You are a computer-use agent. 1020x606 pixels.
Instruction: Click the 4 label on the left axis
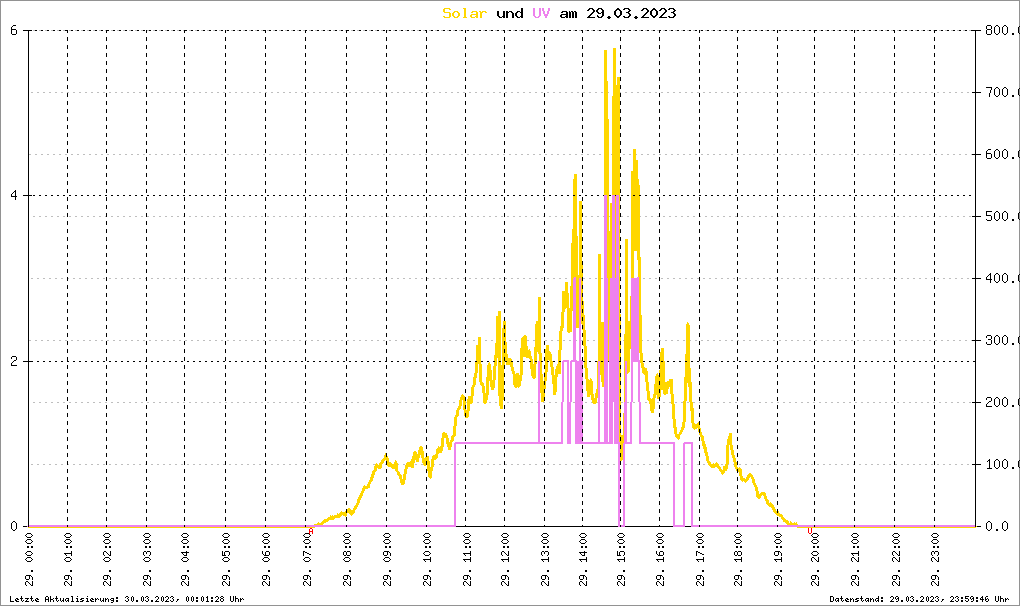(14, 196)
